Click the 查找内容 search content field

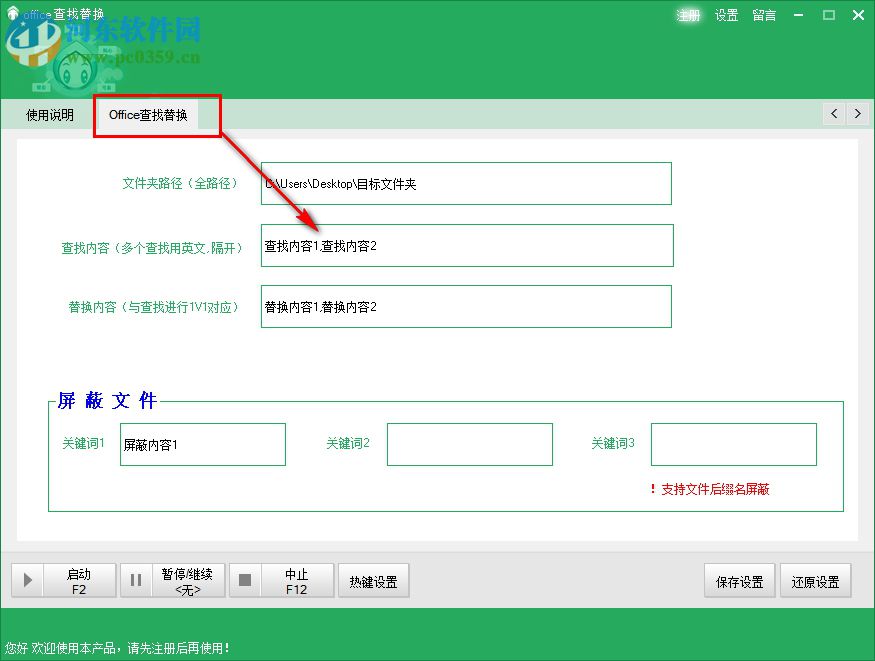pos(465,245)
